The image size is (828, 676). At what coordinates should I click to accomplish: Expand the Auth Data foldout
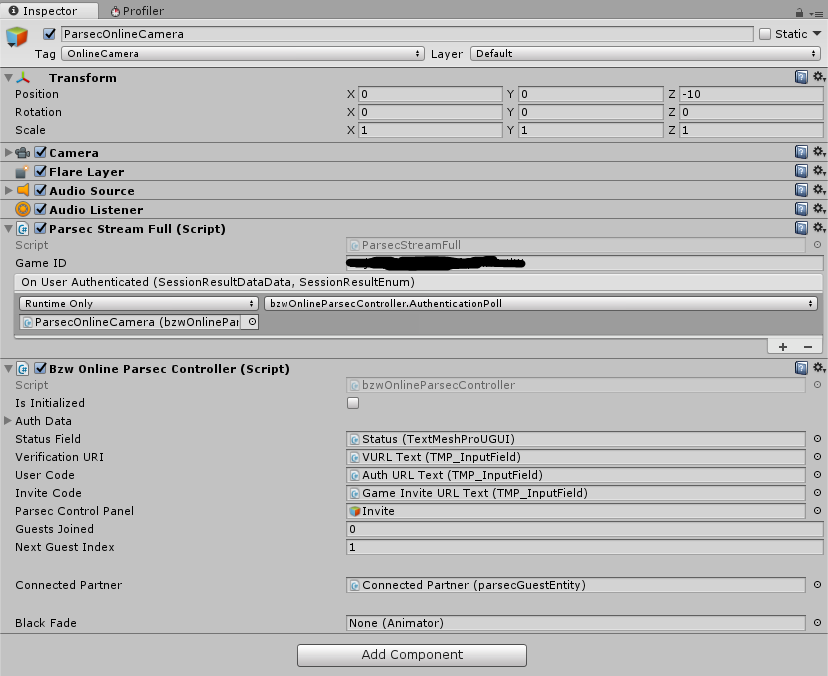point(8,421)
